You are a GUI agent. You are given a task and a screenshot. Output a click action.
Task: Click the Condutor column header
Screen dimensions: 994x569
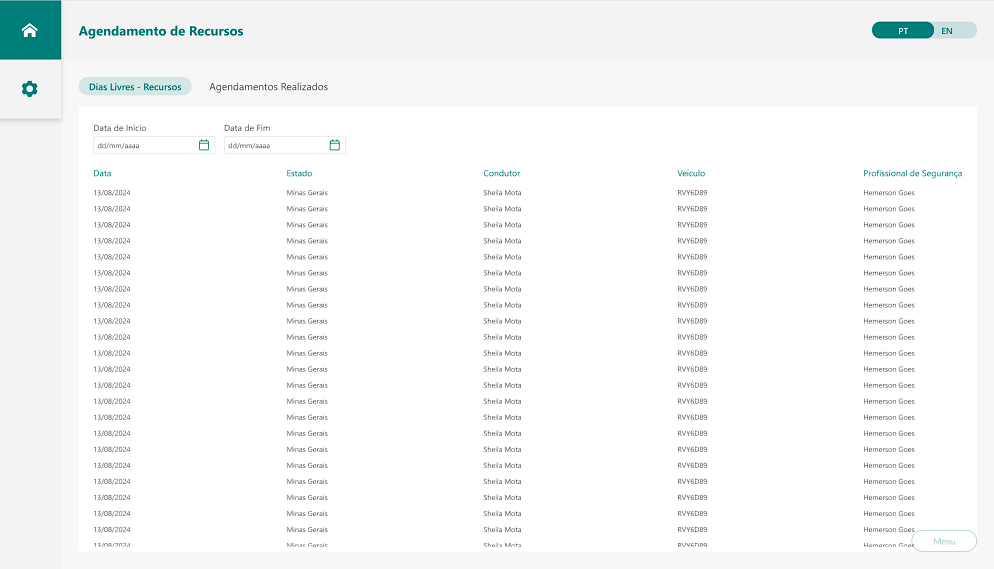pos(501,173)
